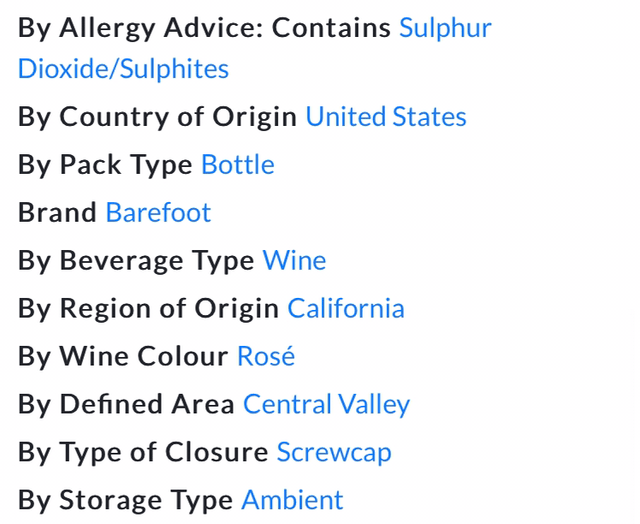Click the 'By Region of Origin' label
The width and height of the screenshot is (640, 524).
coord(148,309)
